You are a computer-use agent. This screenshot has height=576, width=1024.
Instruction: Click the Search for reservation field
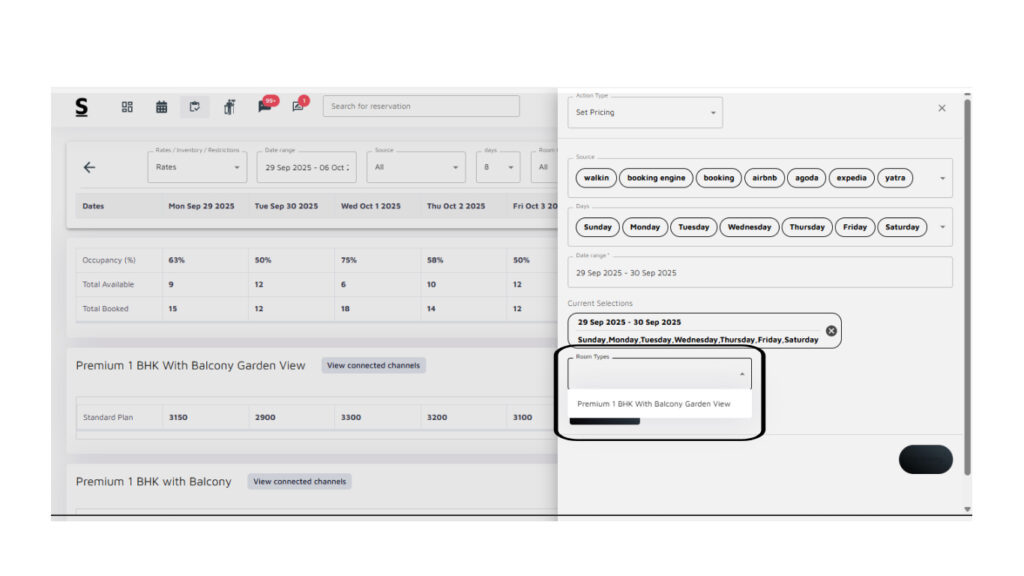tap(420, 106)
